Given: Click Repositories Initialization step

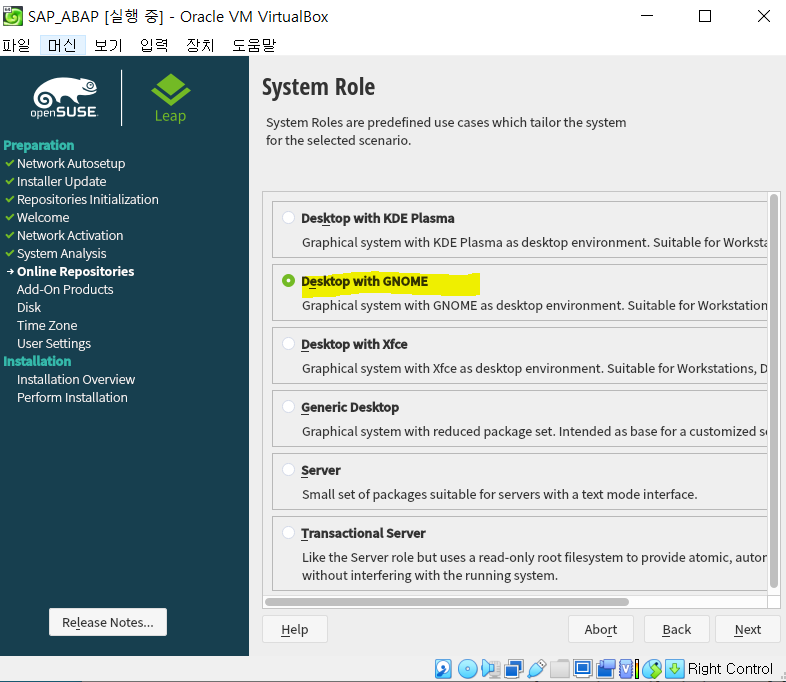Looking at the screenshot, I should pyautogui.click(x=87, y=199).
